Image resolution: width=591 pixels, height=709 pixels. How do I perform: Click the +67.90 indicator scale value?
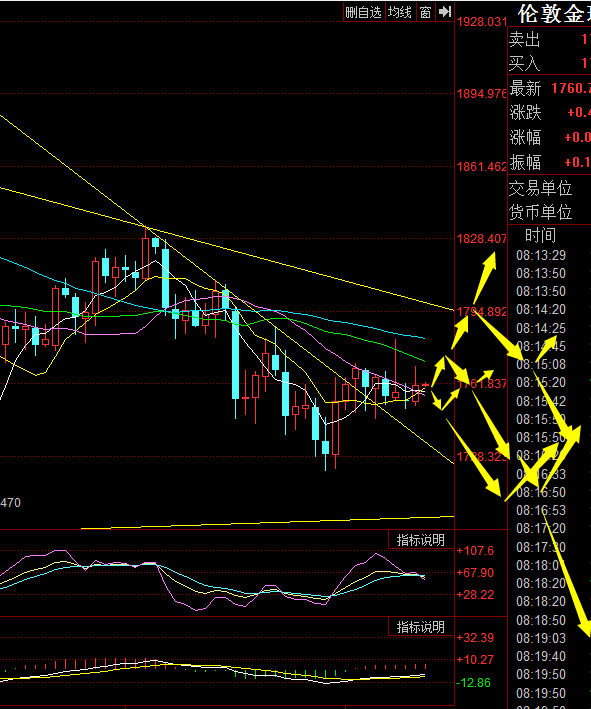coord(475,573)
